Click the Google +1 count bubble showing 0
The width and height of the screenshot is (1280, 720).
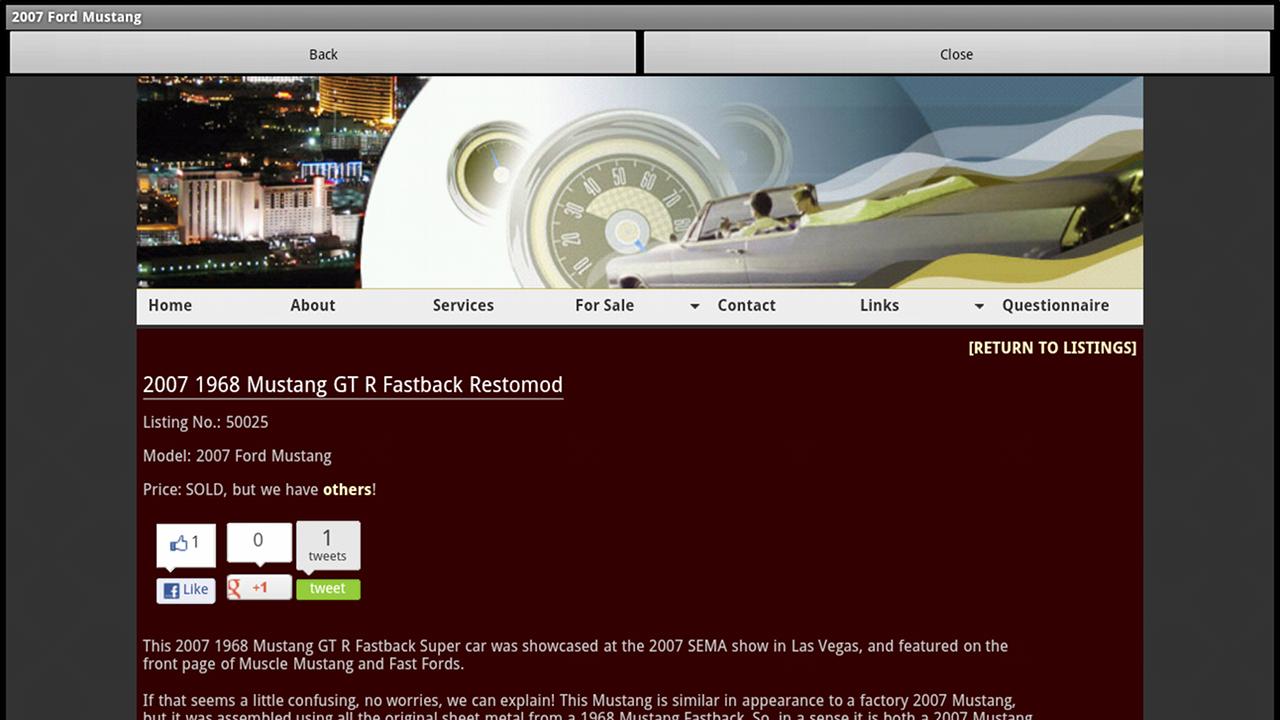259,542
